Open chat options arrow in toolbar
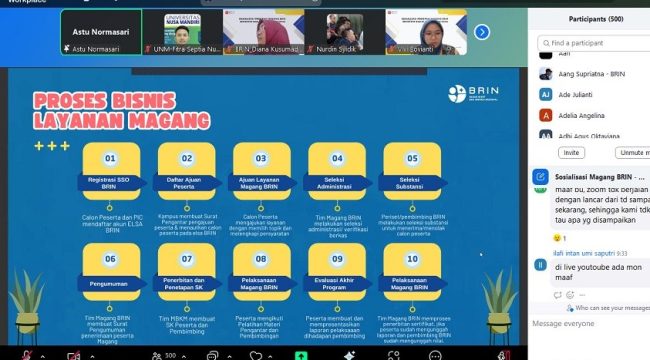Screen dimensions: 650x360 click(x=229, y=356)
